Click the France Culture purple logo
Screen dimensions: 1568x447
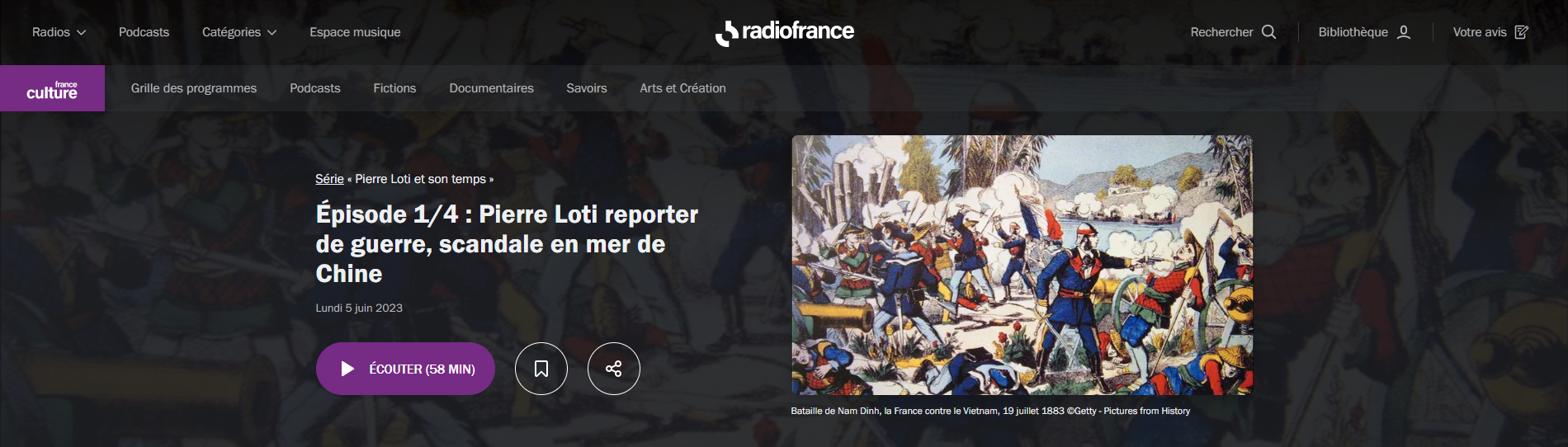52,88
